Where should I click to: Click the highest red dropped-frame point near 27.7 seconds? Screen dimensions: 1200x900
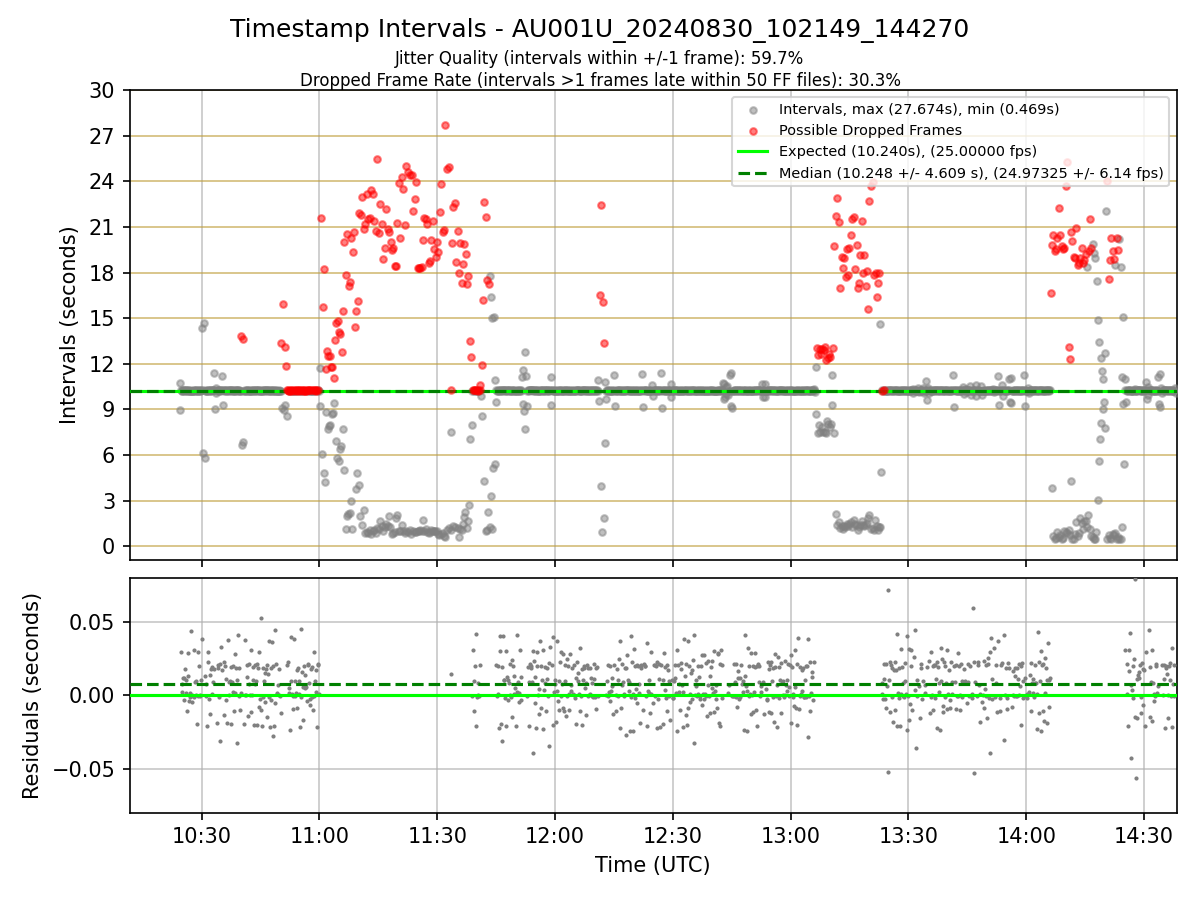445,125
